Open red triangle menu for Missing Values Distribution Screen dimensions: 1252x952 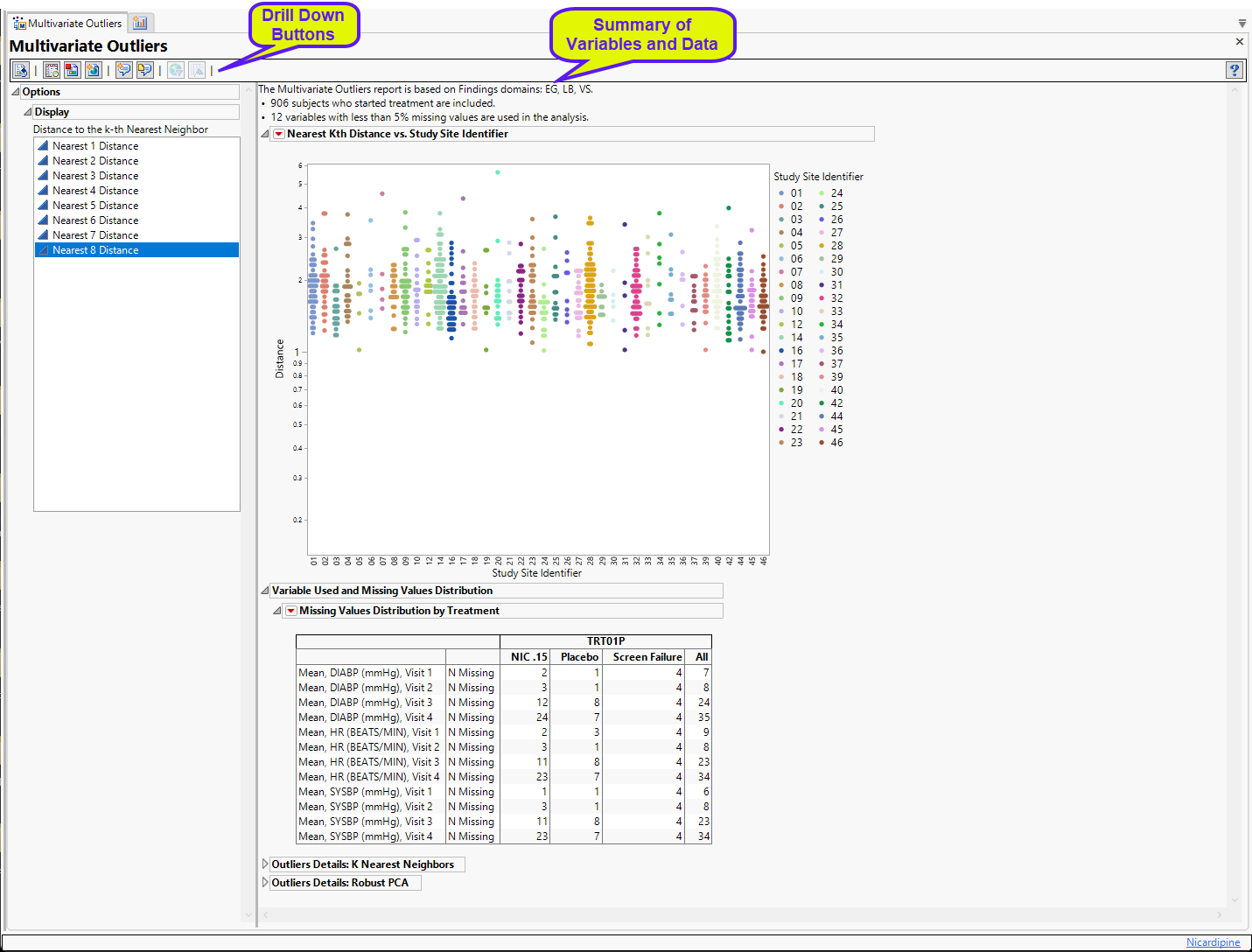pos(291,611)
